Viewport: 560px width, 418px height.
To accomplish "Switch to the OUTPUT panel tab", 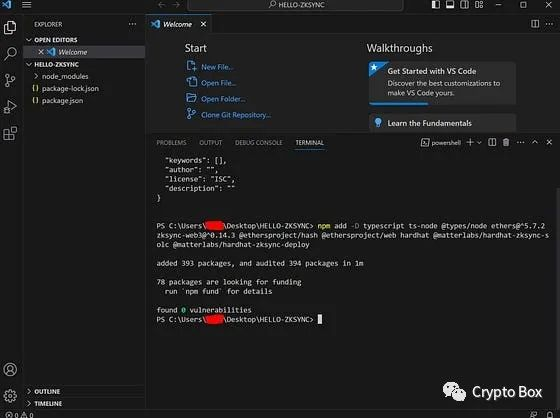I will (210, 143).
